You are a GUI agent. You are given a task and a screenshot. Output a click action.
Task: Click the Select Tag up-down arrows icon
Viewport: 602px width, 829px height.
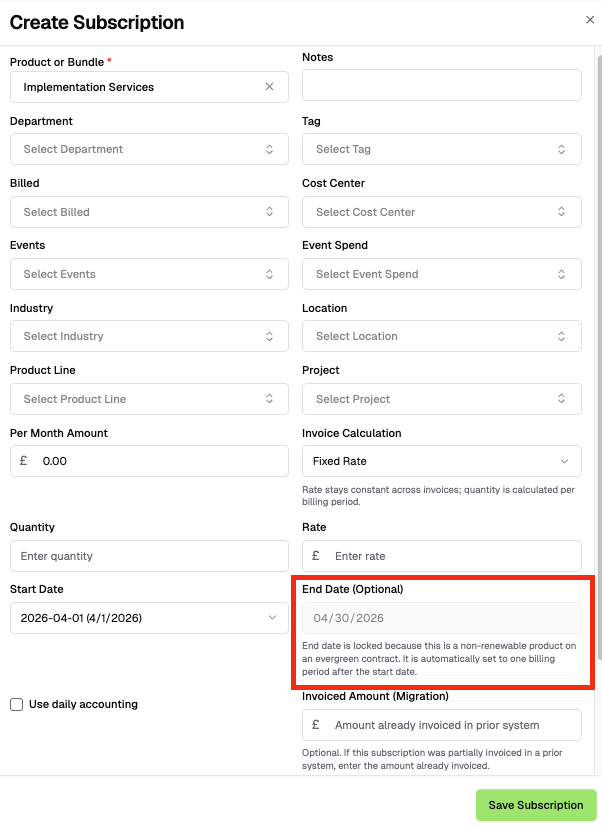[561, 149]
